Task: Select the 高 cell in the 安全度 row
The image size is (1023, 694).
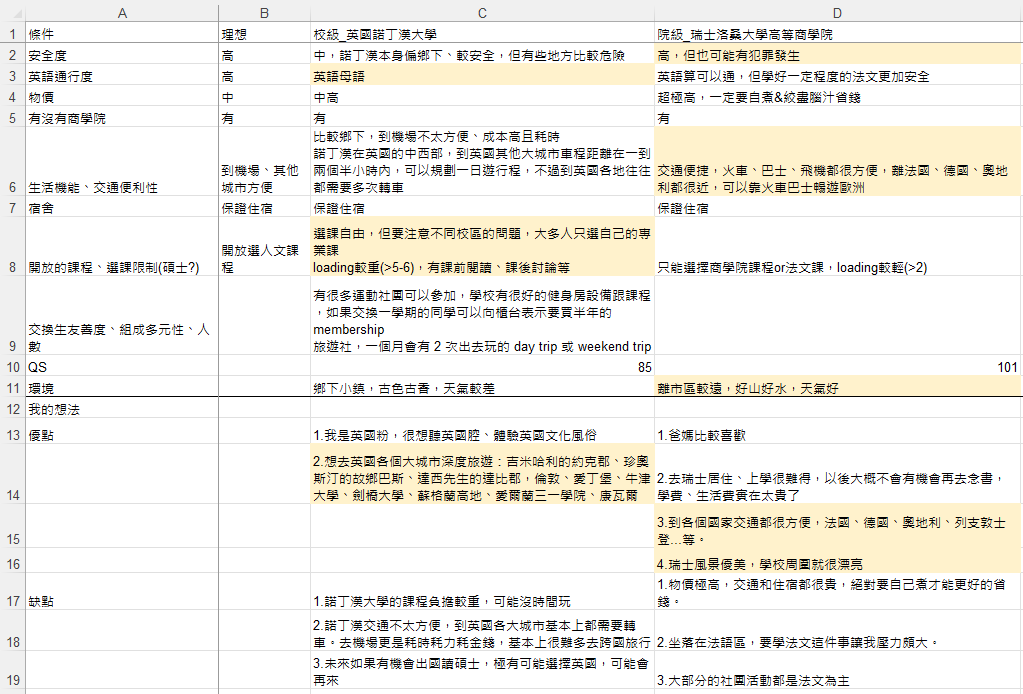Action: pyautogui.click(x=264, y=54)
